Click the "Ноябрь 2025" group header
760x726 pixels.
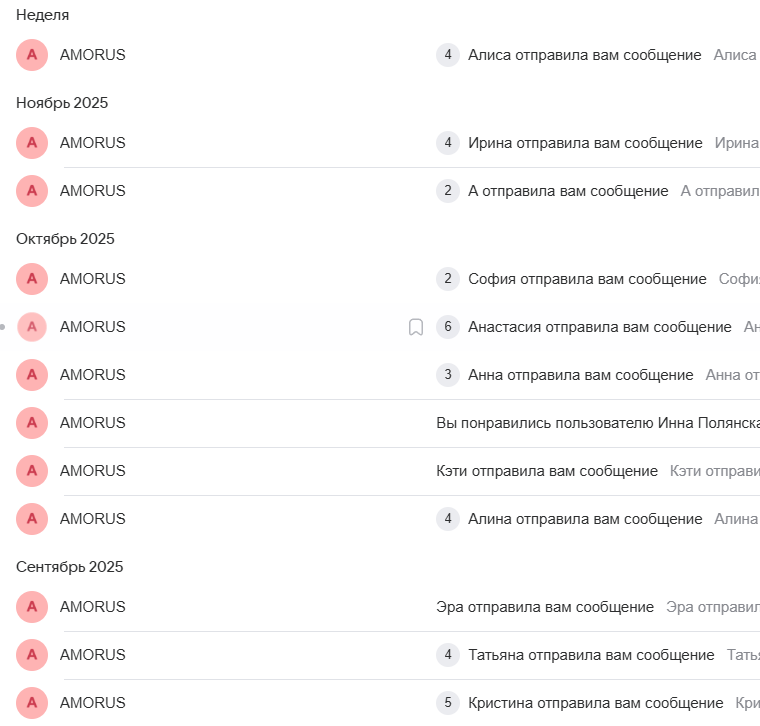point(62,103)
